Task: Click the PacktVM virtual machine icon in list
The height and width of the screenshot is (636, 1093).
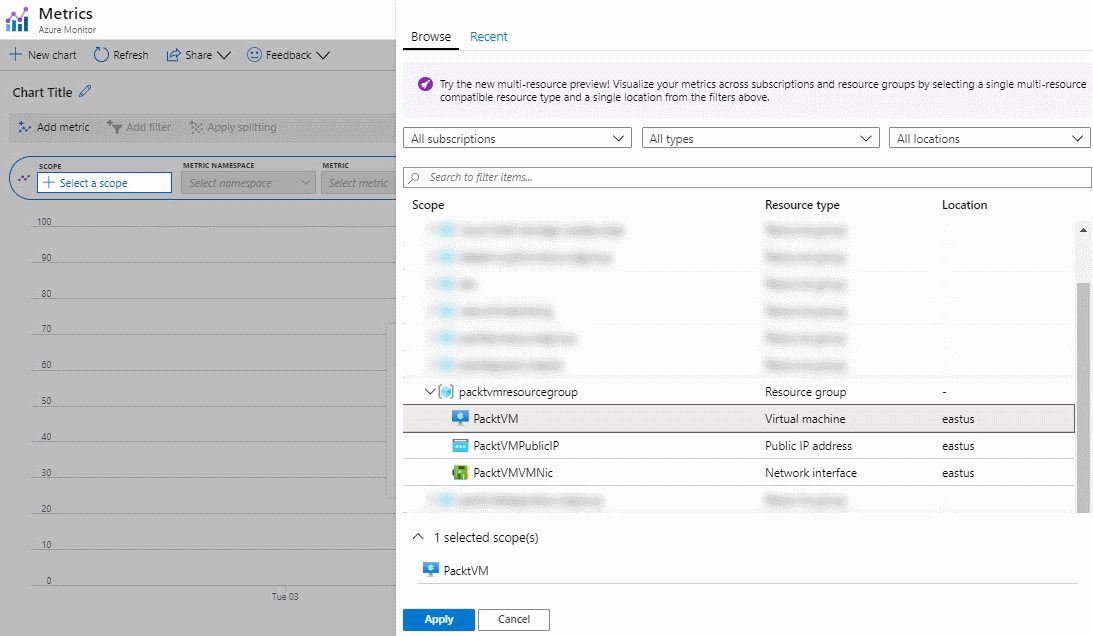Action: click(x=460, y=418)
